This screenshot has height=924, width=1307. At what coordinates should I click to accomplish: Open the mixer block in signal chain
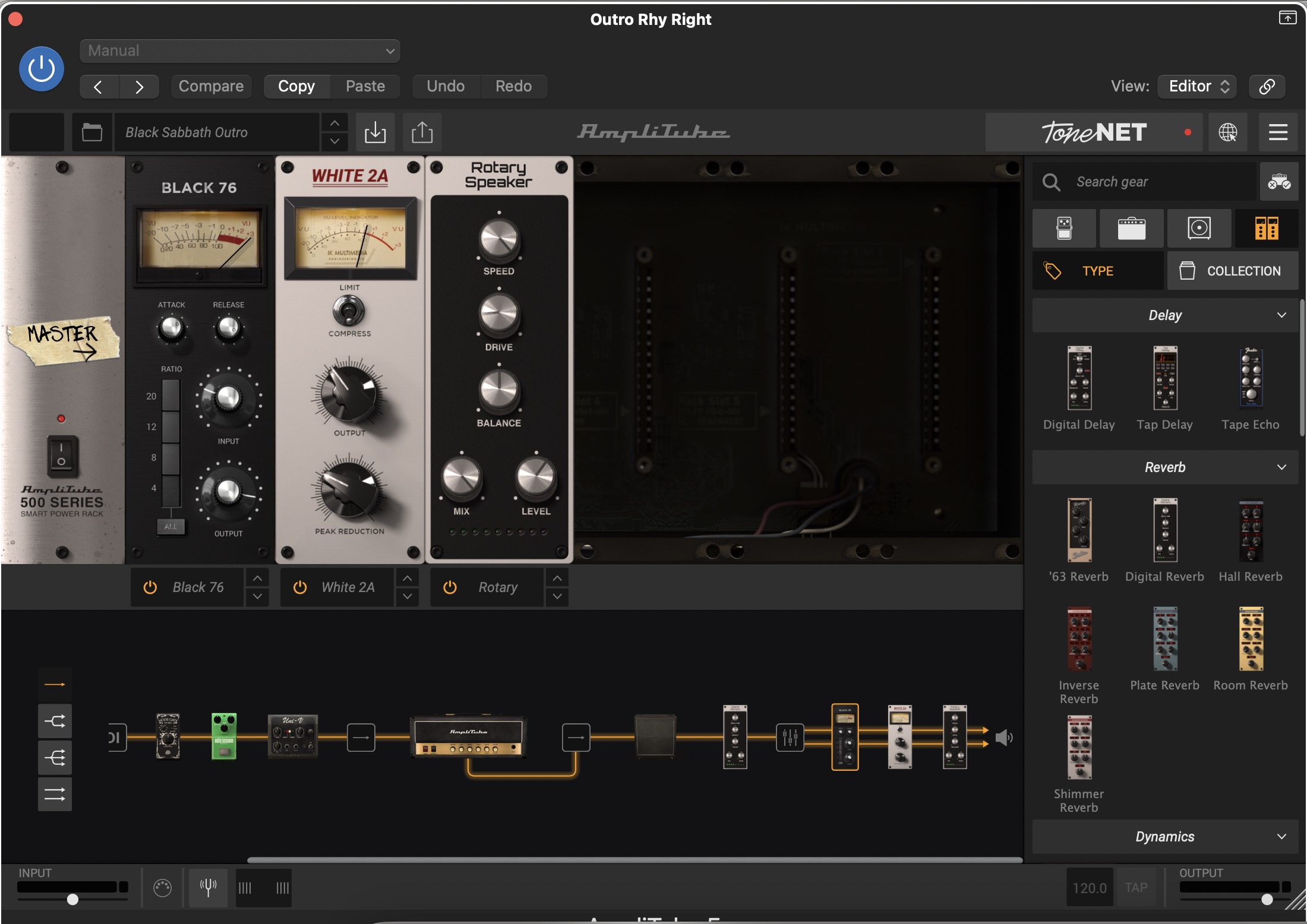790,738
